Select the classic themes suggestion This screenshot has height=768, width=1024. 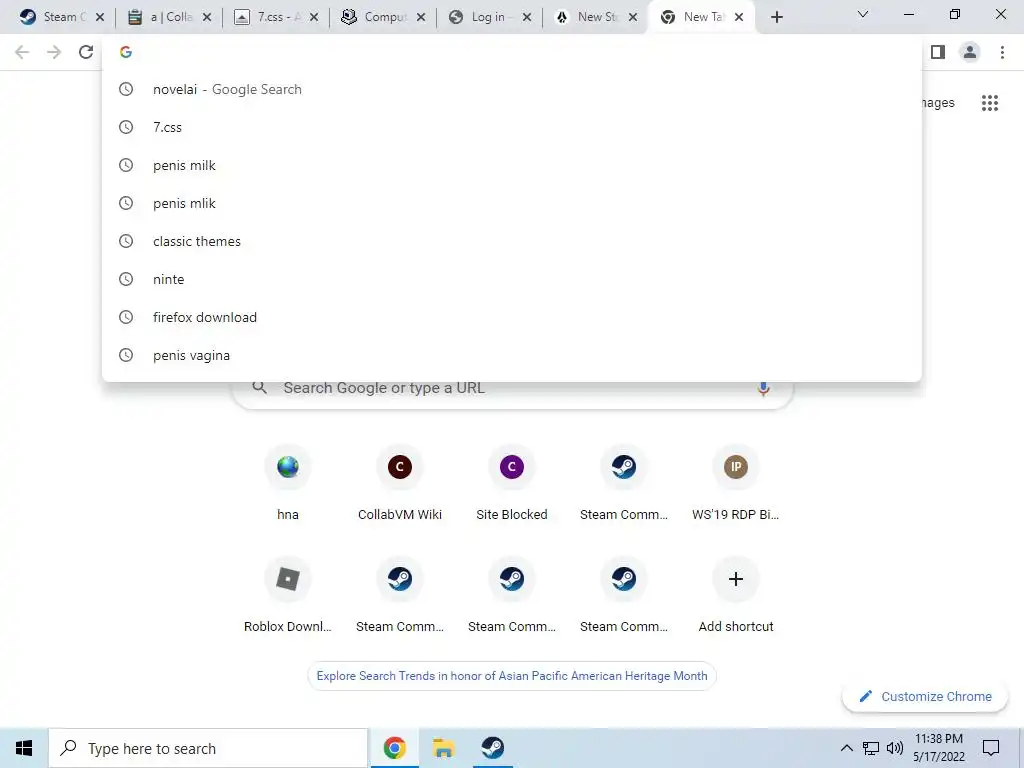pyautogui.click(x=512, y=242)
